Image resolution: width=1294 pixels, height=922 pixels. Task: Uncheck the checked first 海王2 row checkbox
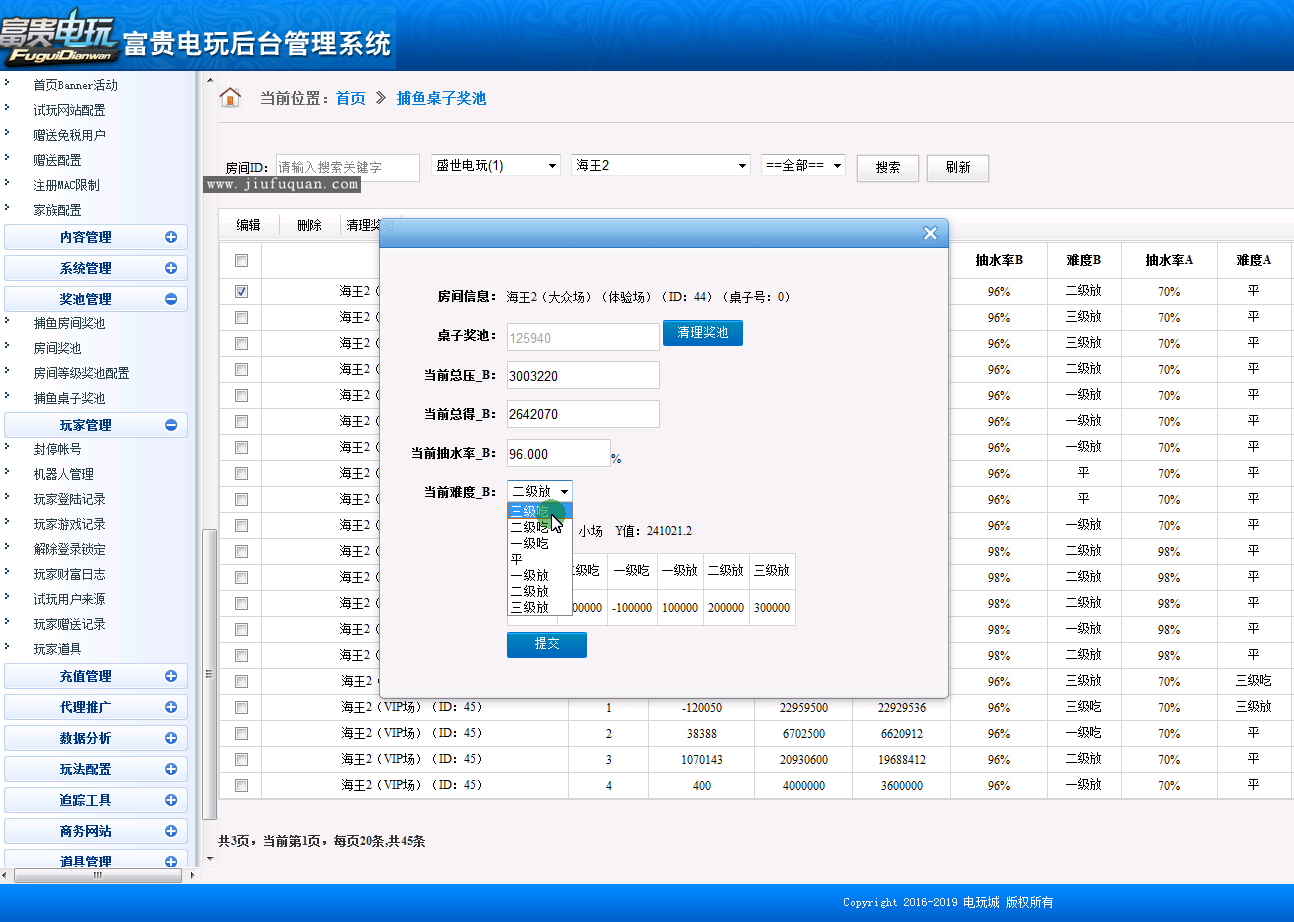click(241, 292)
